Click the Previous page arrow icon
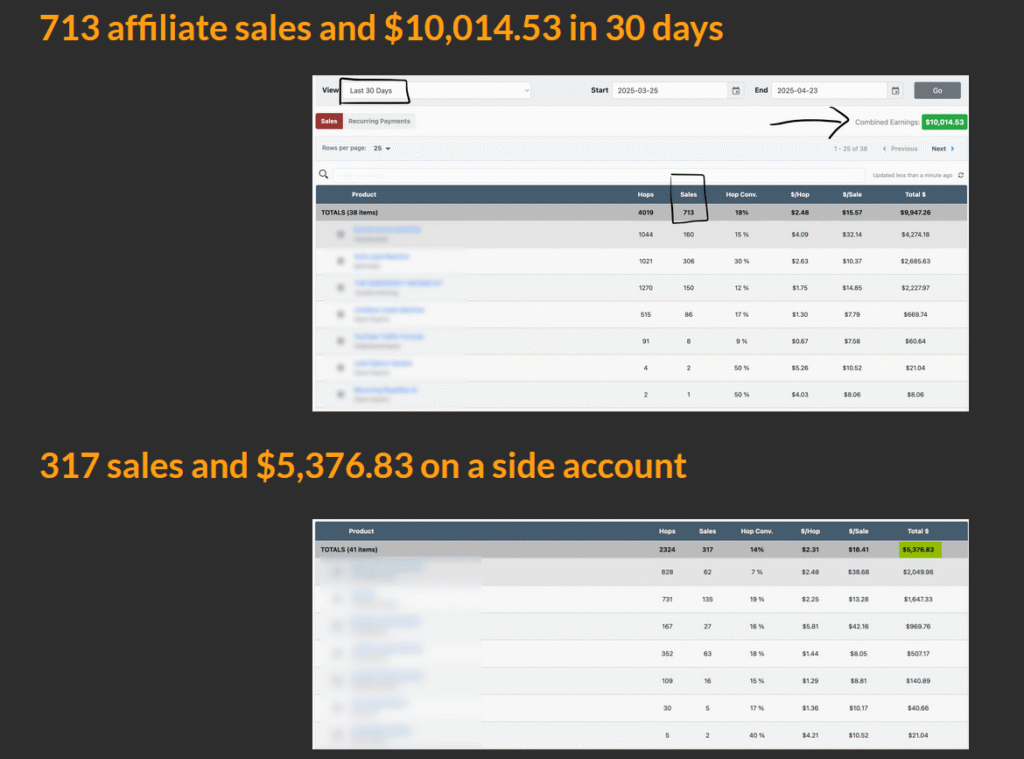This screenshot has width=1024, height=759. coord(884,148)
